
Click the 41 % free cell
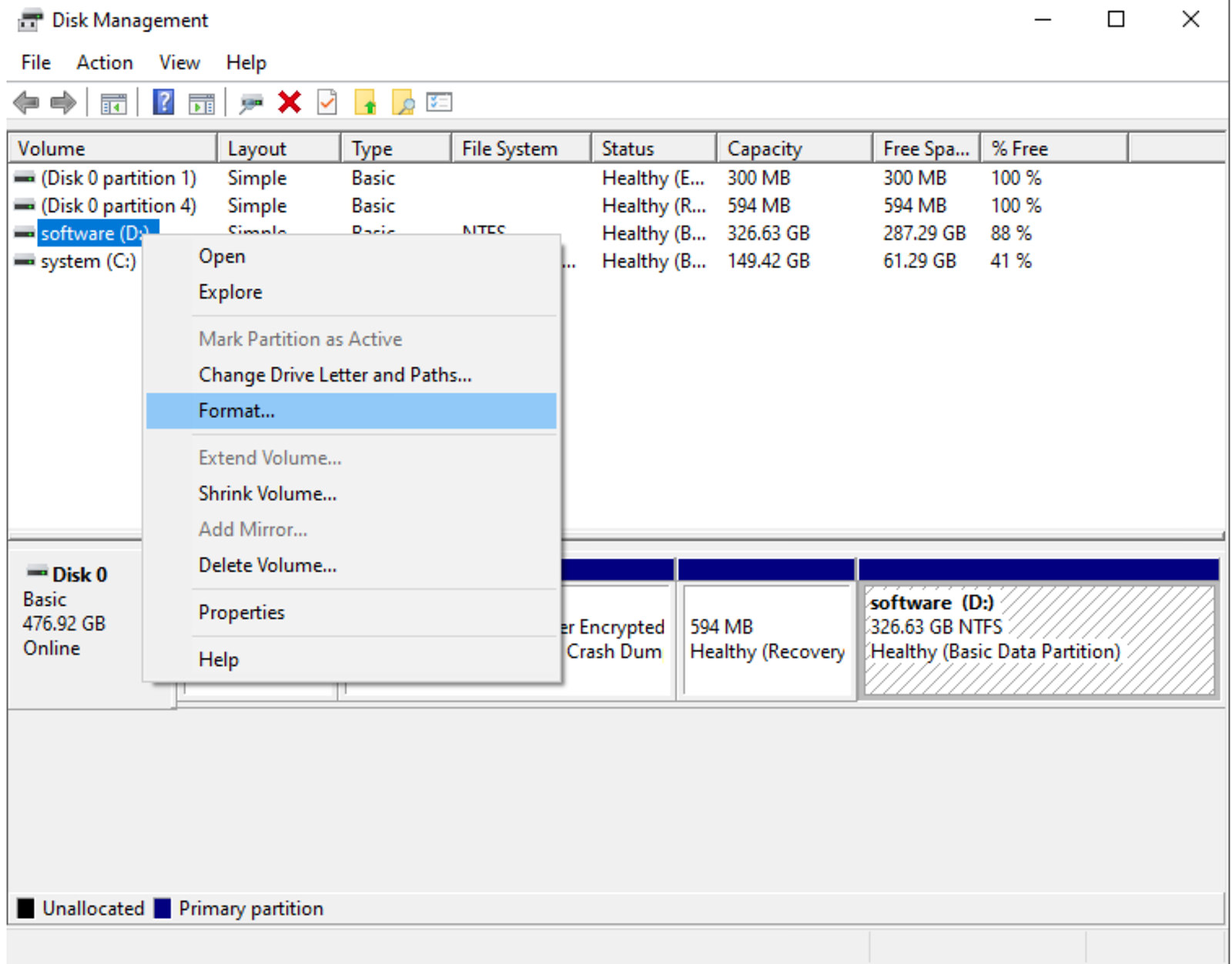pos(1011,261)
